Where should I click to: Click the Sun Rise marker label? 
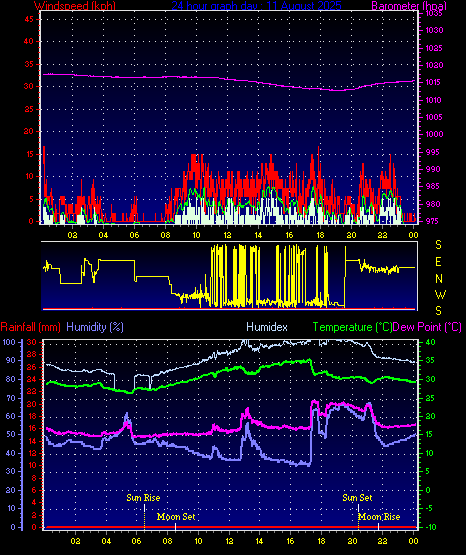tap(143, 498)
